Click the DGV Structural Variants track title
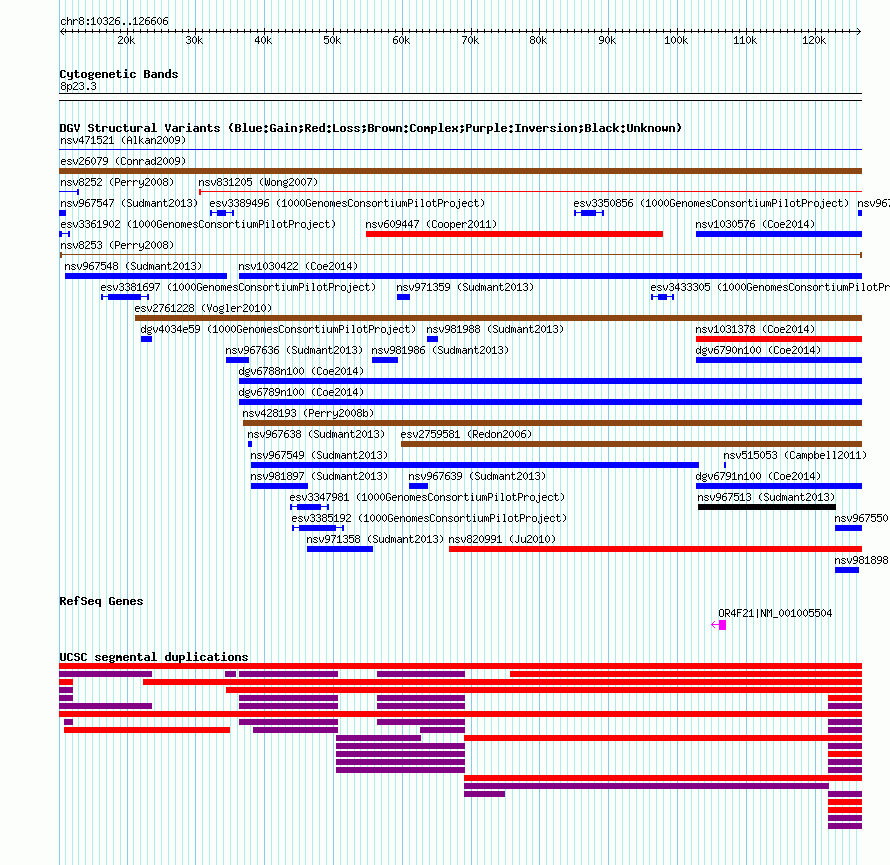 tap(370, 128)
